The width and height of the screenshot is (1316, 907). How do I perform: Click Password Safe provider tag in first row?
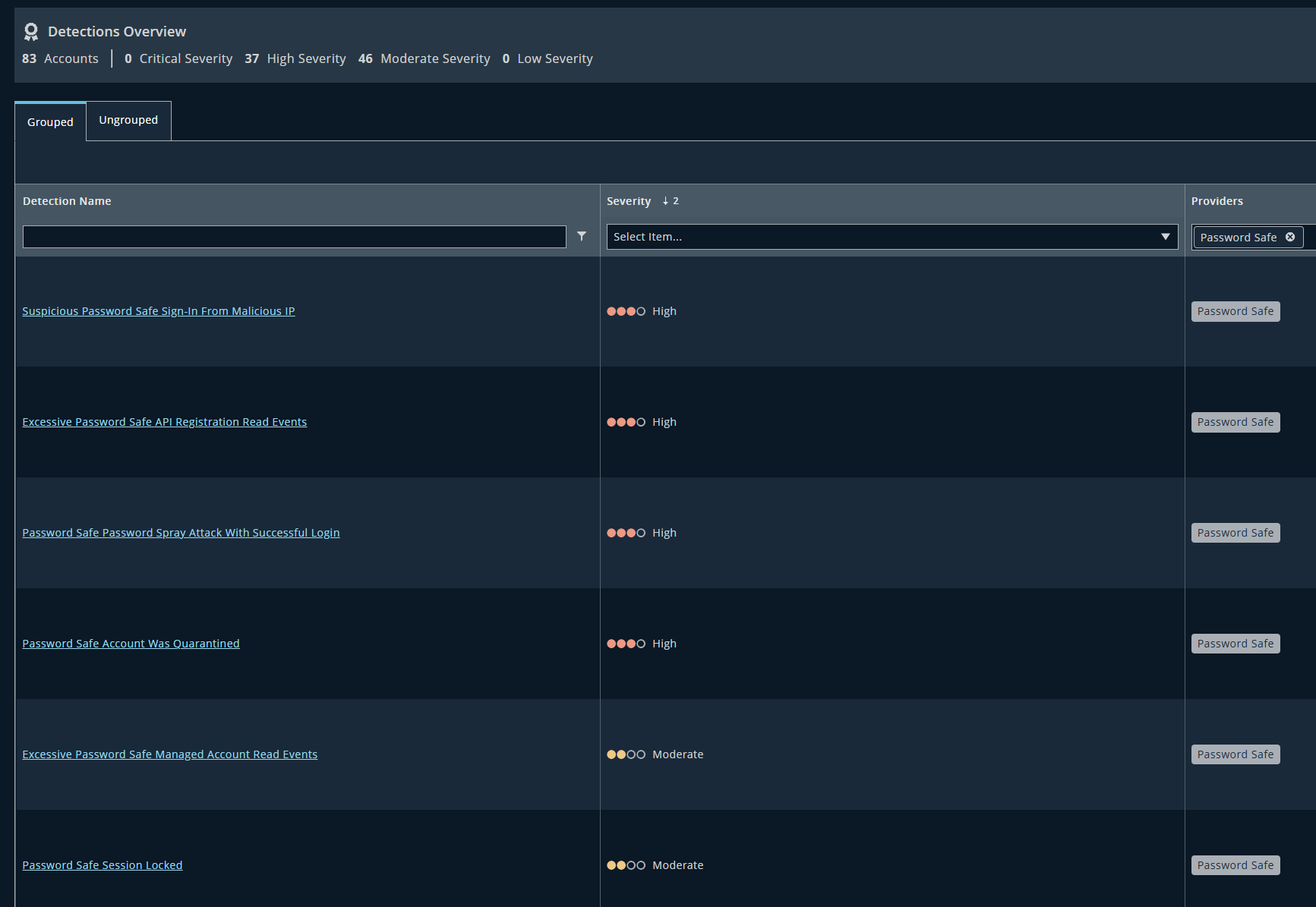click(1235, 311)
